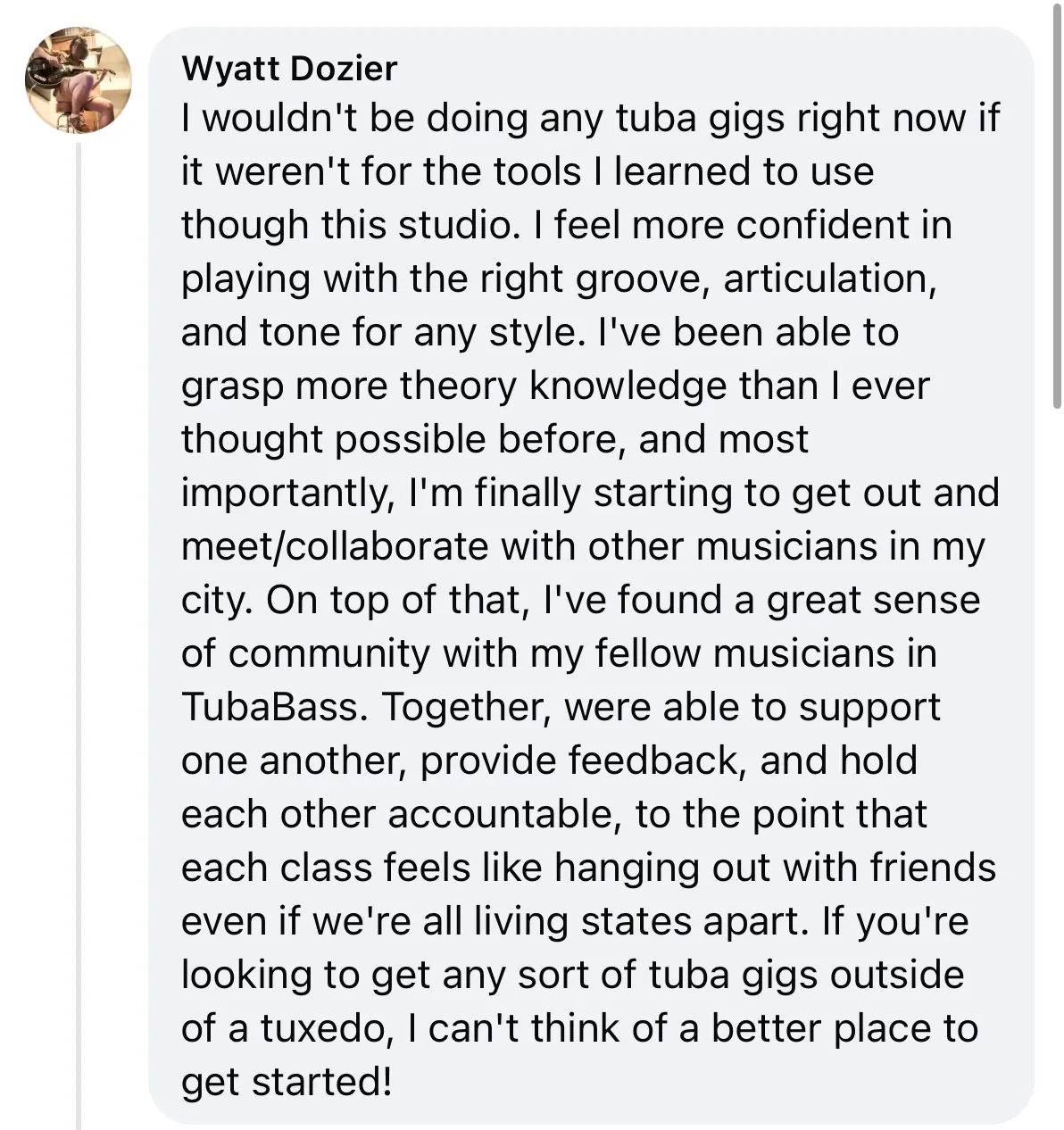Click the word "articulation" in the comment
Image resolution: width=1064 pixels, height=1130 pixels.
[x=829, y=278]
